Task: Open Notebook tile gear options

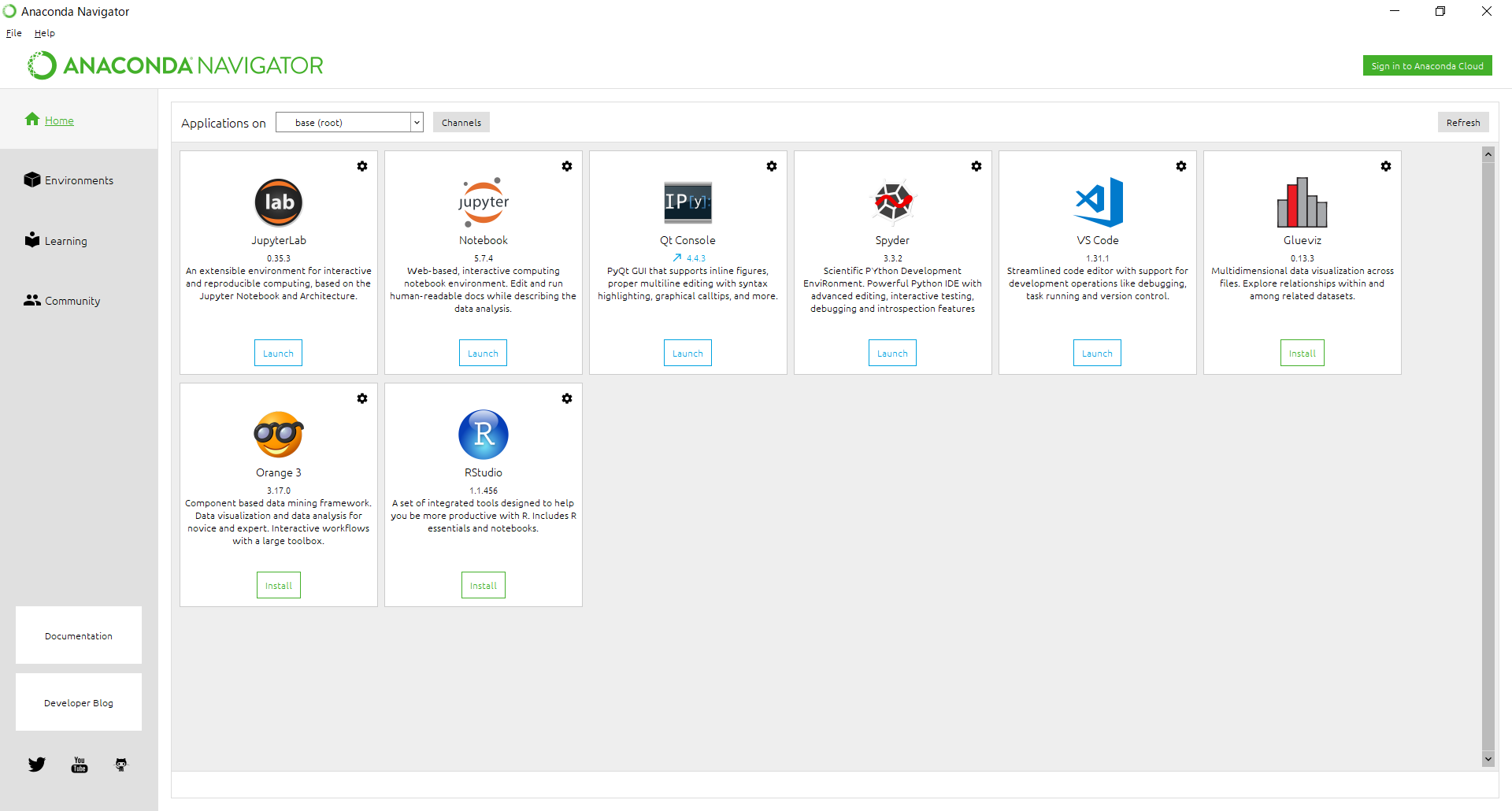Action: tap(567, 166)
